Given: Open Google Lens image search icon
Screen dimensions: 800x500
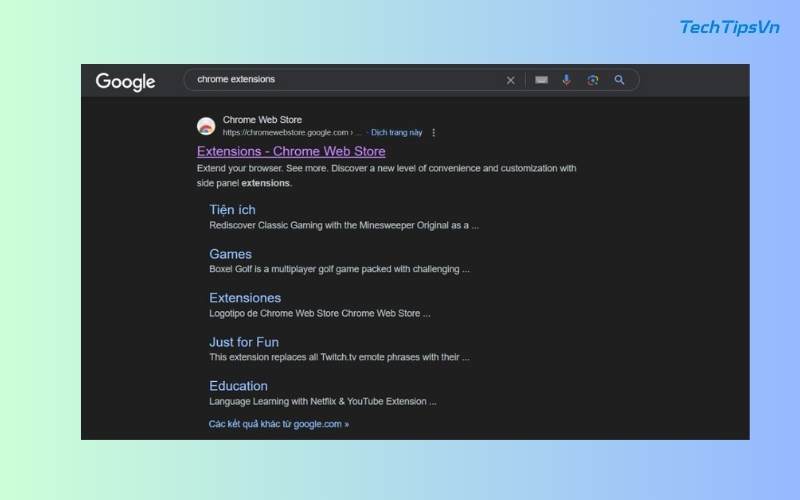Looking at the screenshot, I should (x=592, y=80).
